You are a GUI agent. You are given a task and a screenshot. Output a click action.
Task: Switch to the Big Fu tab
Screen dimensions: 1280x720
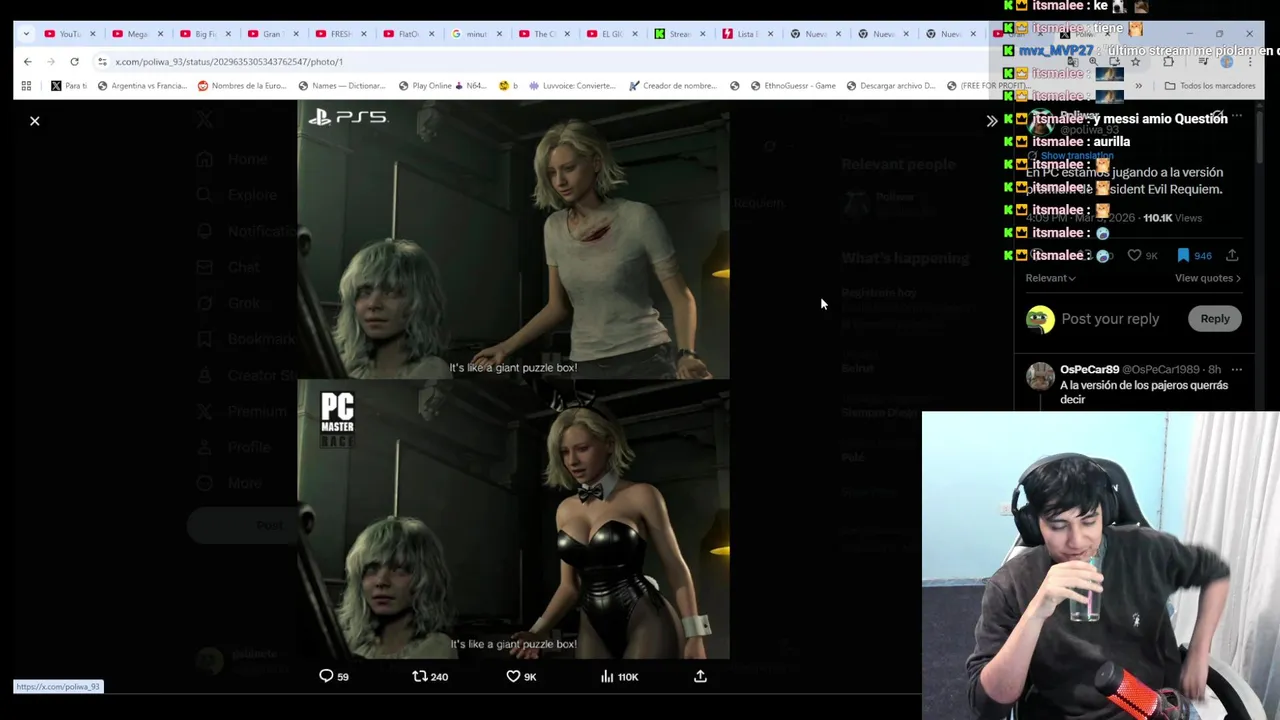coord(205,34)
